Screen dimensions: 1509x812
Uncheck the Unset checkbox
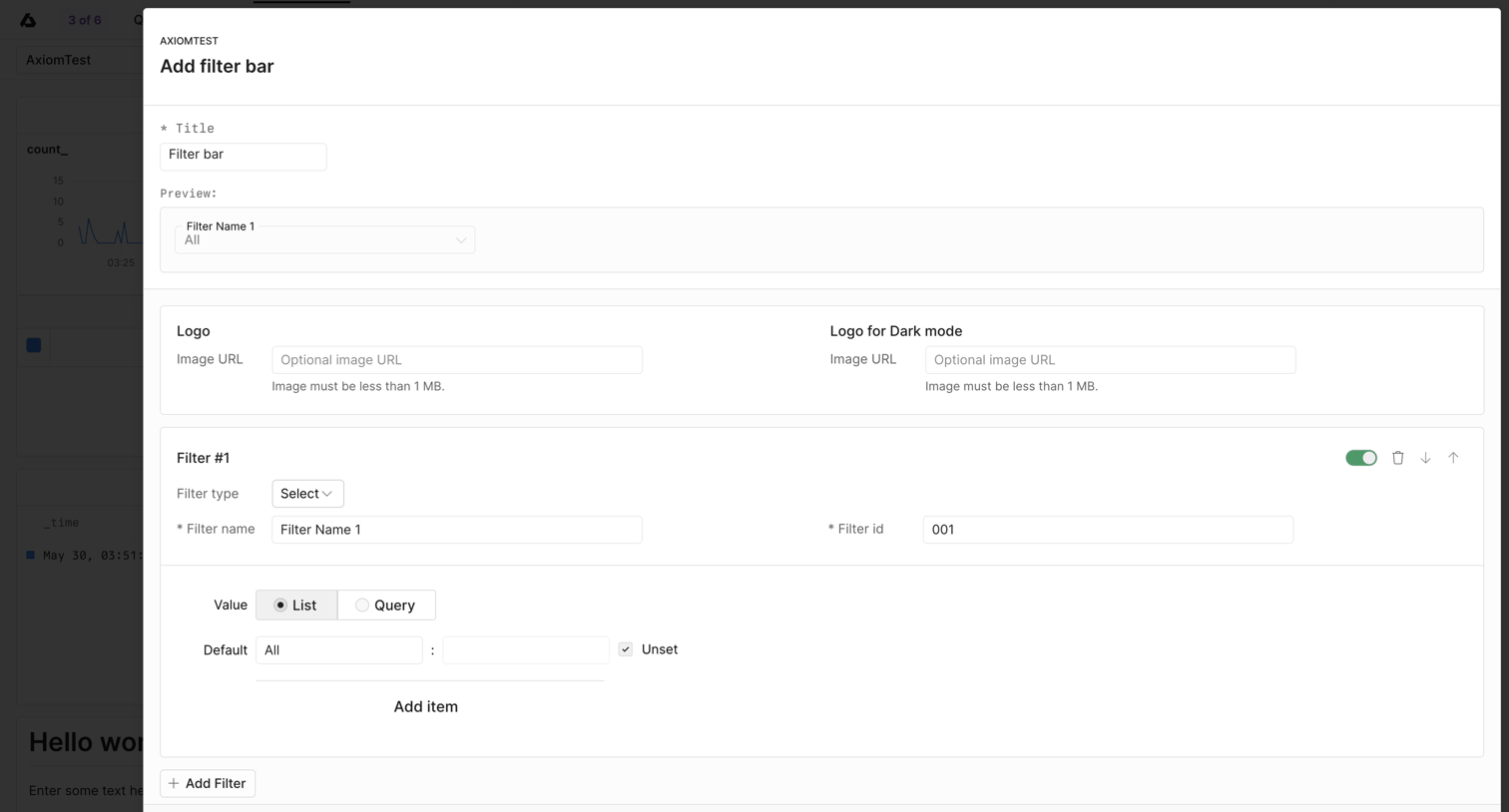(x=626, y=649)
